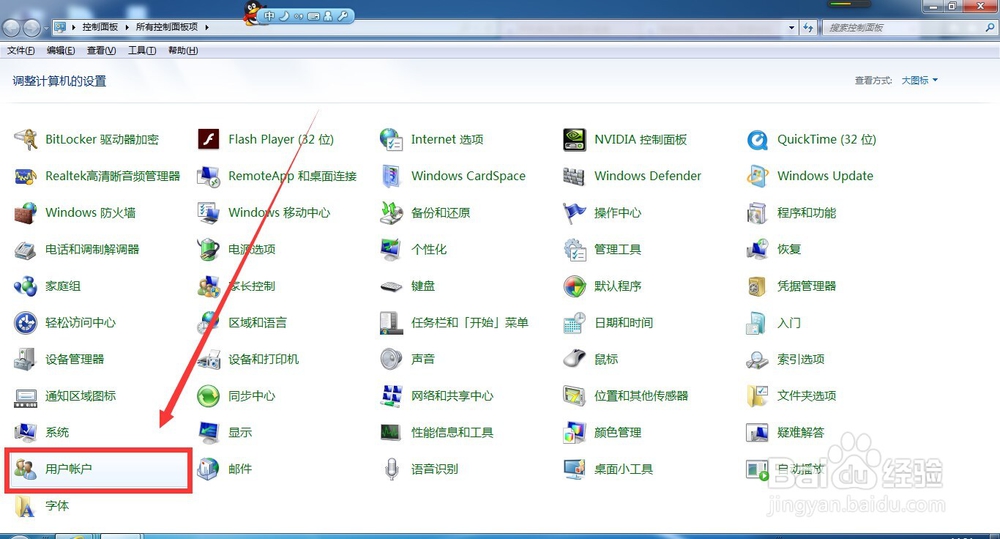Open the 日期和时间 calendar icon
The width and height of the screenshot is (1000, 539).
pos(575,323)
